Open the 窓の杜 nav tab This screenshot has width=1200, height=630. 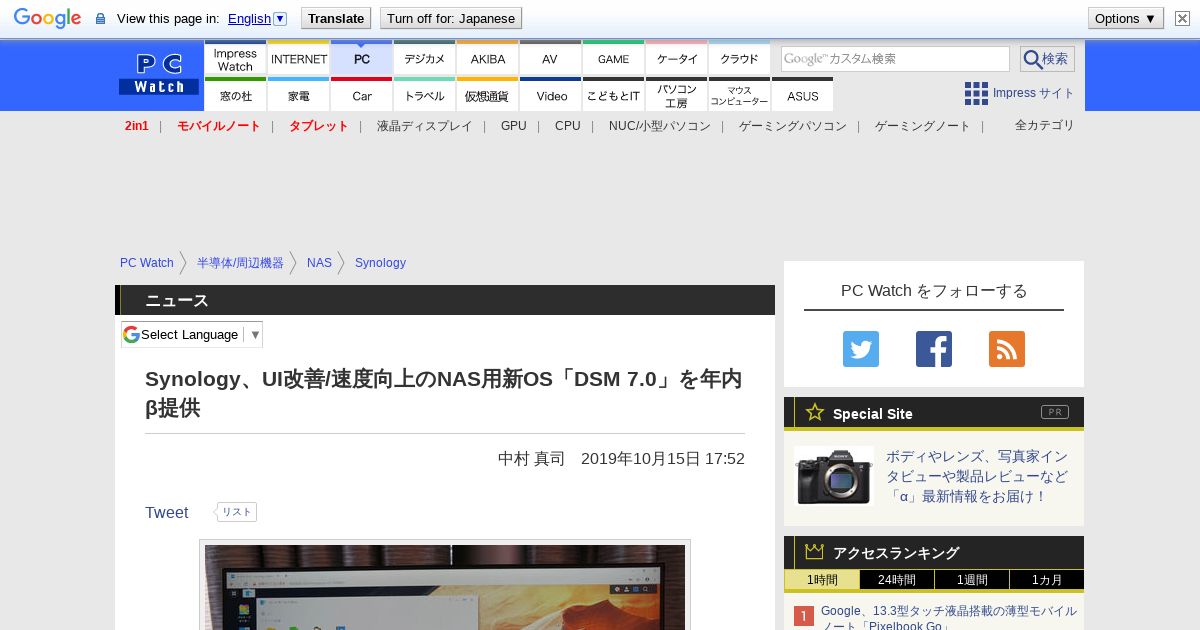pos(235,95)
